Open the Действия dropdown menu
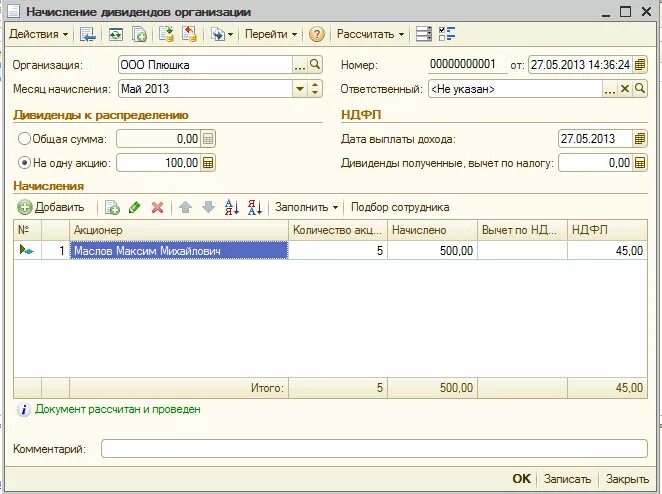662x494 pixels. click(38, 34)
